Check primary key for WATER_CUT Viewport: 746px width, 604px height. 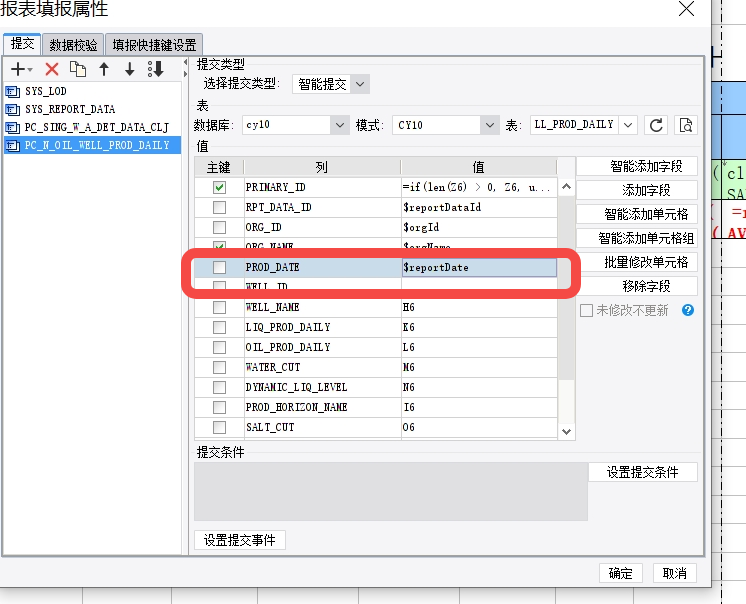219,367
